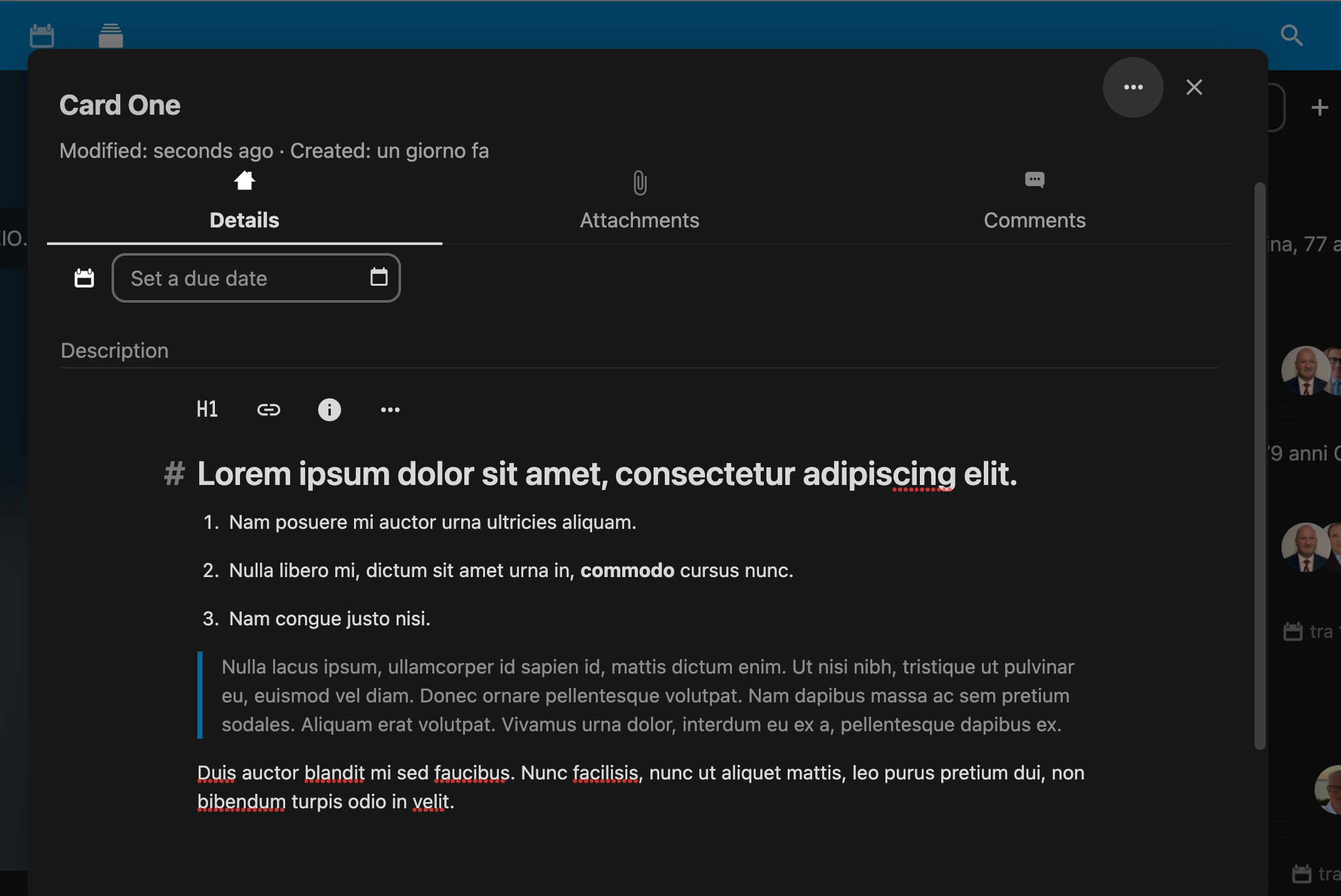The width and height of the screenshot is (1341, 896).
Task: Select the Details tab
Action: pyautogui.click(x=244, y=220)
